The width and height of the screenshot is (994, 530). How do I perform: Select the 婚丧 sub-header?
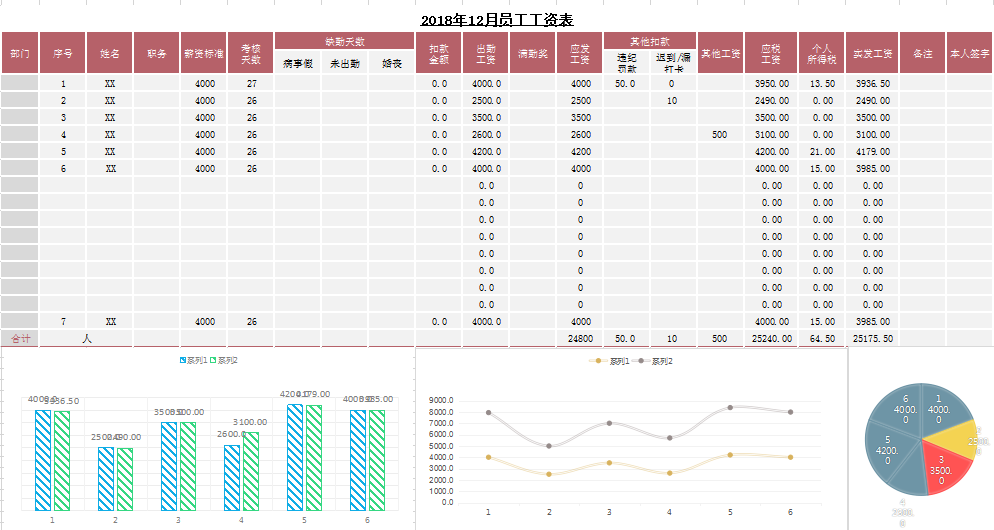pyautogui.click(x=392, y=63)
